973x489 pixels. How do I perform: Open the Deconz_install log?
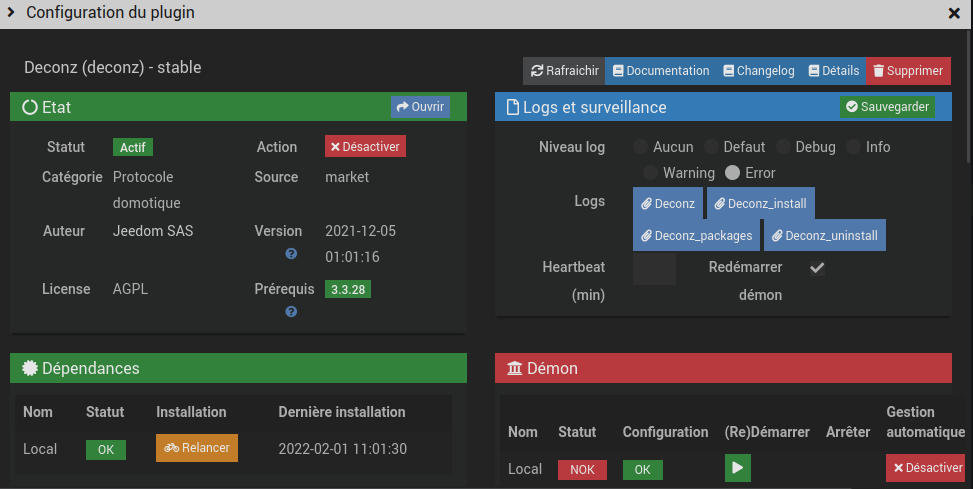pyautogui.click(x=761, y=204)
